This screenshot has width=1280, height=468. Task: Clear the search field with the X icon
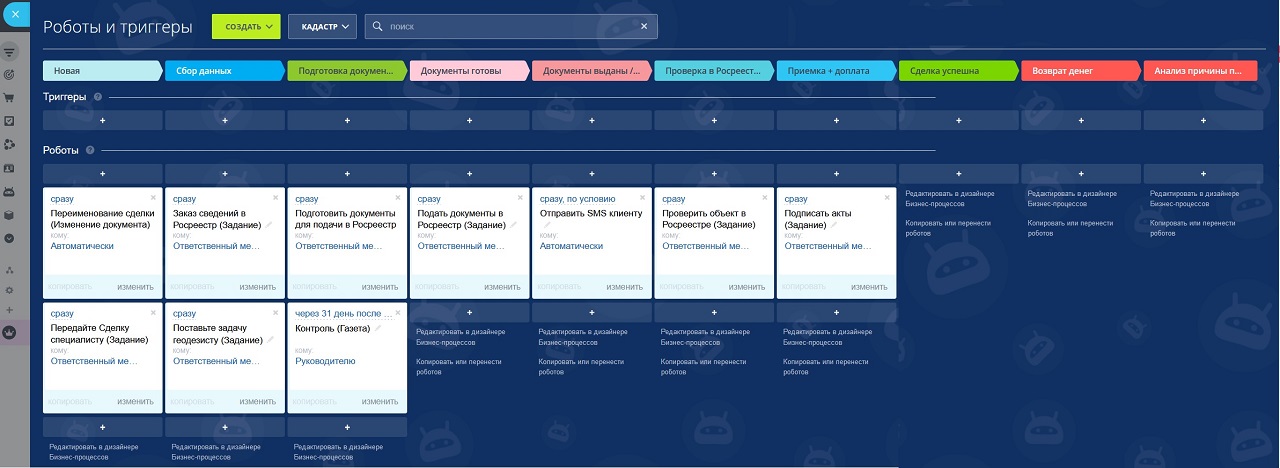pyautogui.click(x=644, y=27)
